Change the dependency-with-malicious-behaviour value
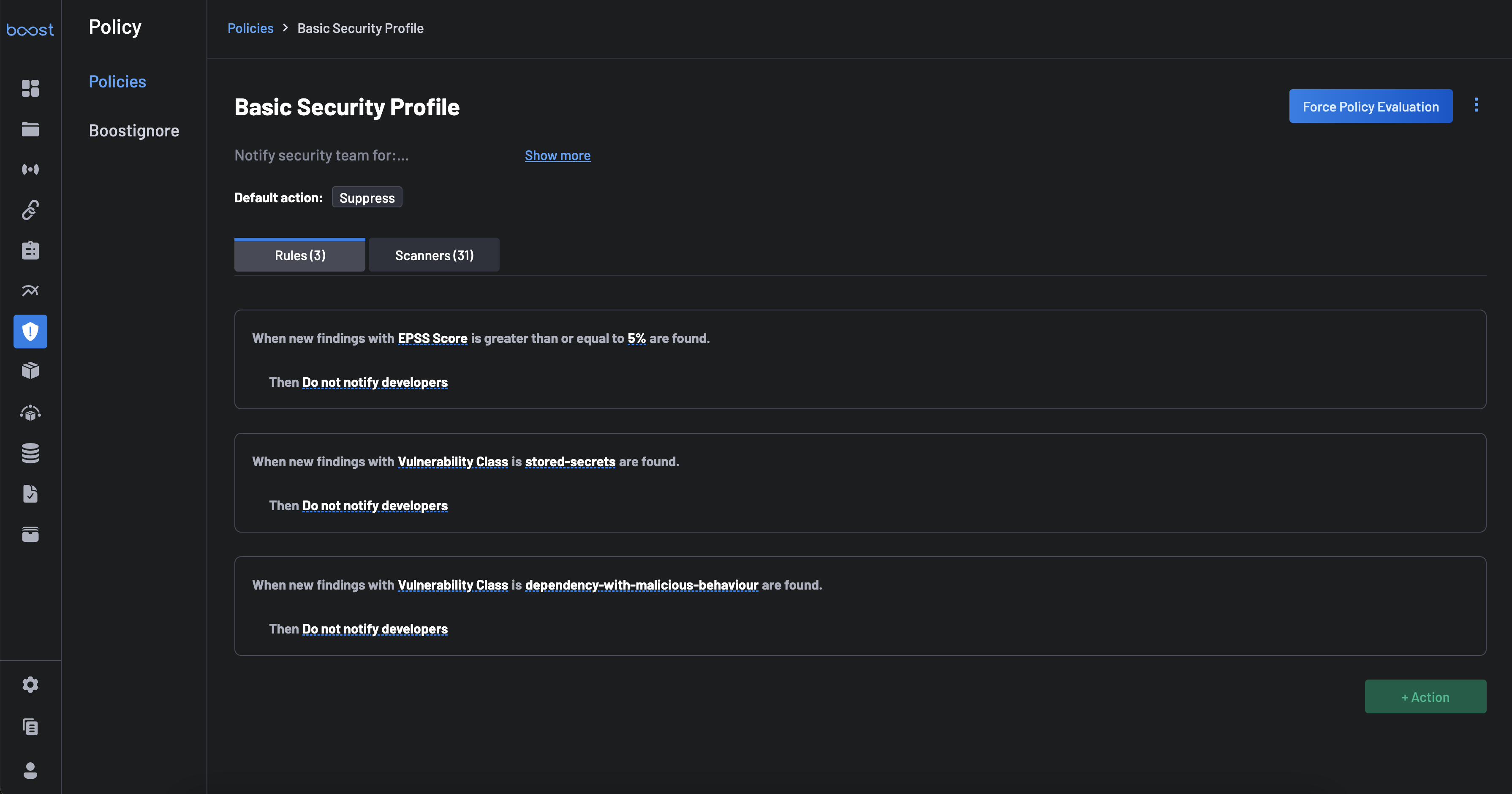1512x794 pixels. tap(642, 585)
